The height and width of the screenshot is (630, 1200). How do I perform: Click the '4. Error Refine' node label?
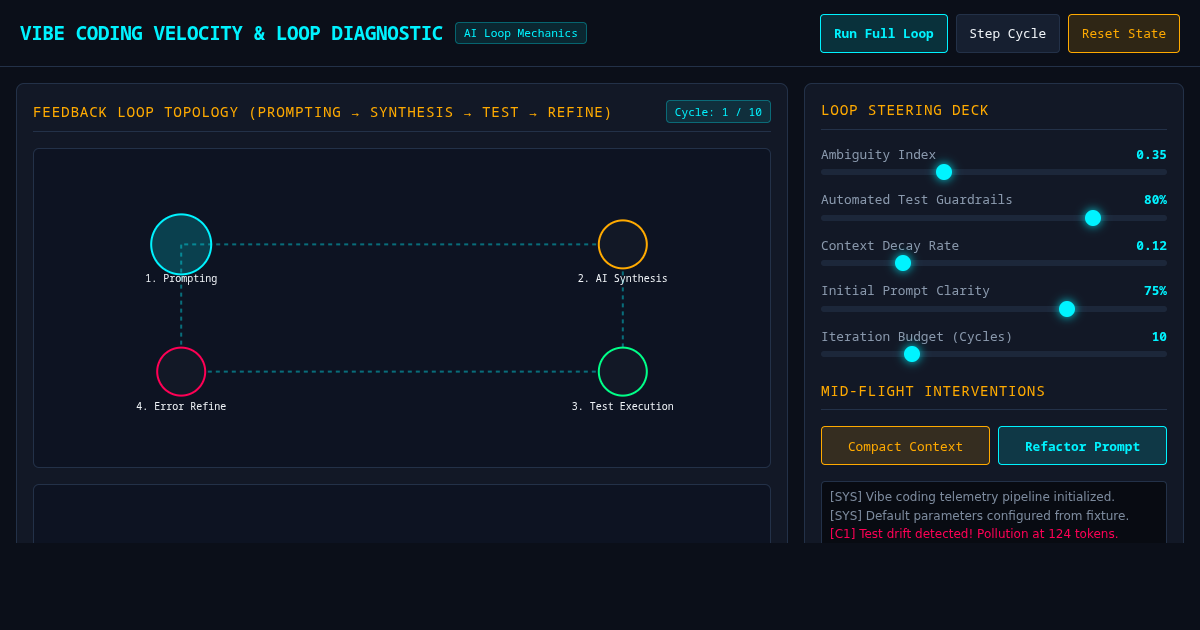pyautogui.click(x=181, y=407)
